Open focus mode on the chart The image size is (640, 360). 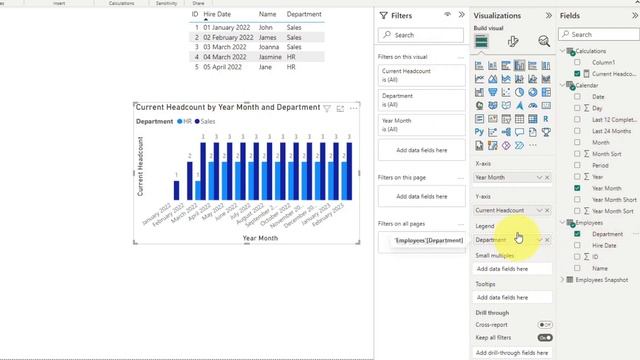340,109
